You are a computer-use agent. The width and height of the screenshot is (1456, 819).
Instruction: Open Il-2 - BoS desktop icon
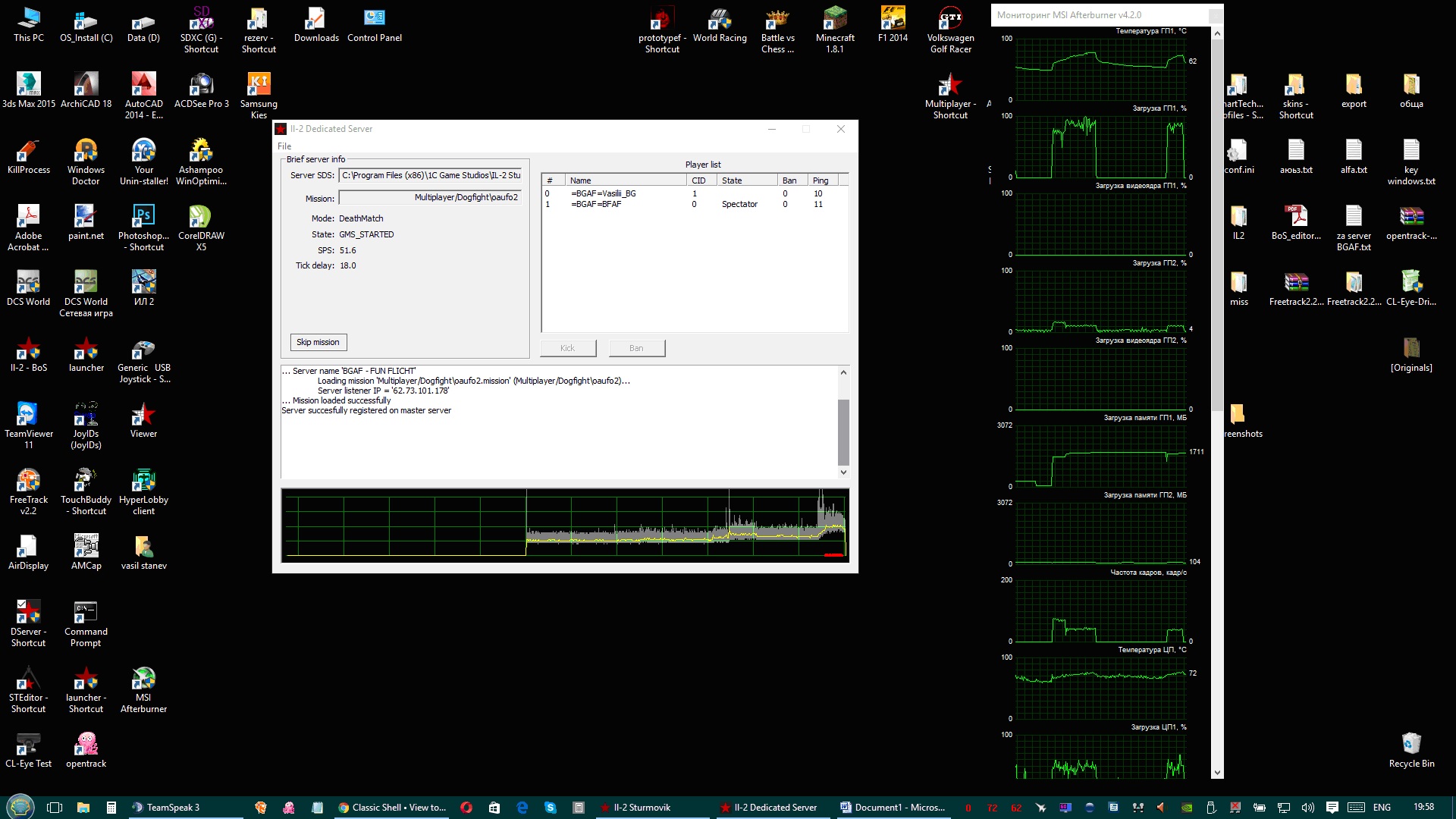point(29,354)
